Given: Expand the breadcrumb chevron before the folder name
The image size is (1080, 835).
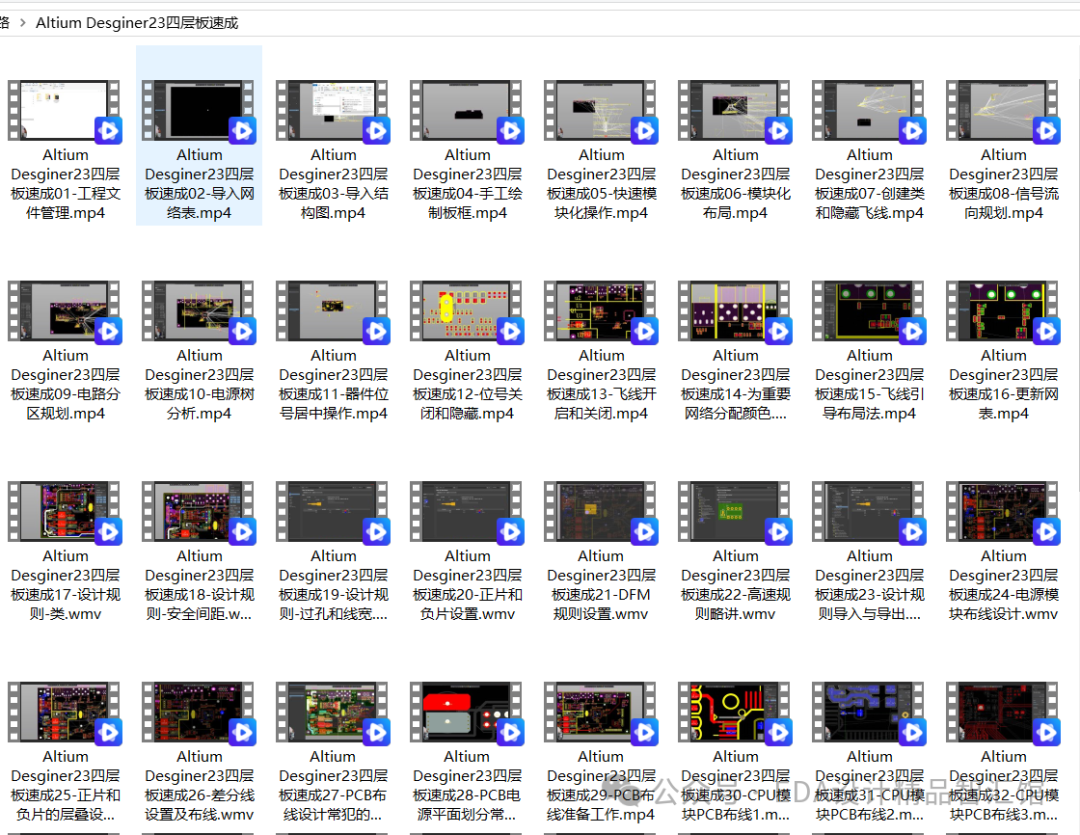Looking at the screenshot, I should point(22,22).
